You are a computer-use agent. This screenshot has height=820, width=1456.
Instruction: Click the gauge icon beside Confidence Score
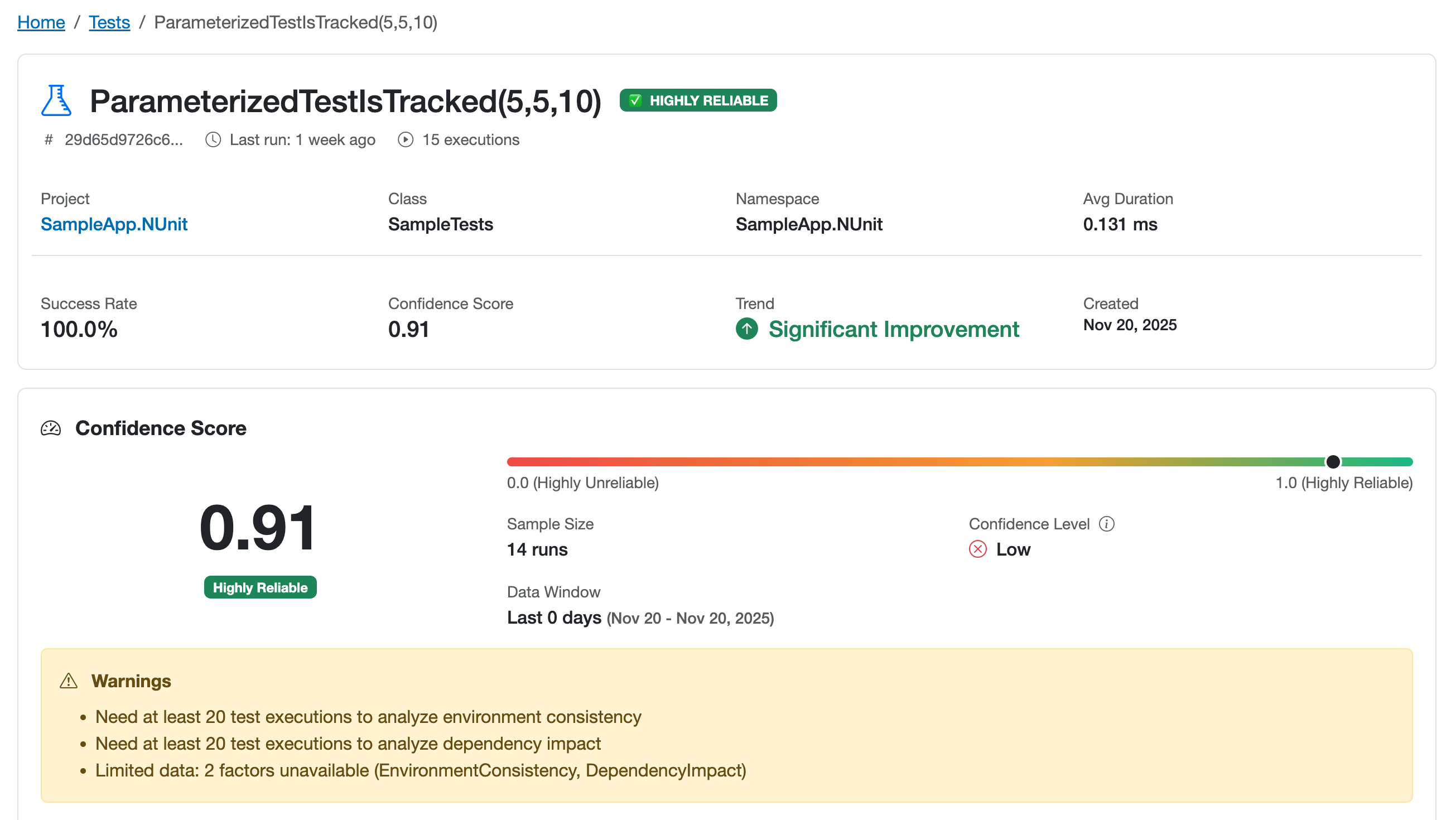[50, 428]
